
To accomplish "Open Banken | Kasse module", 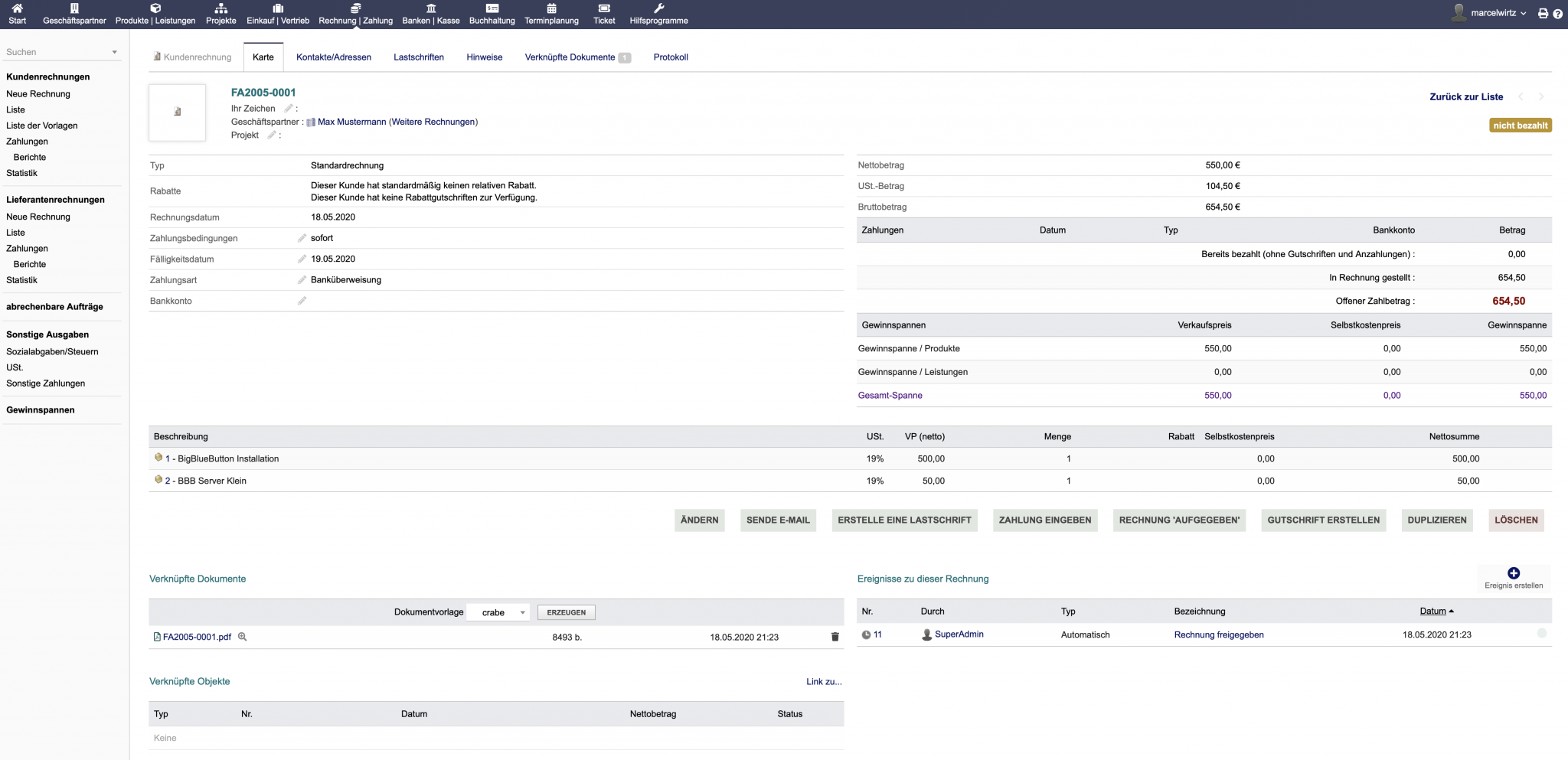I will (x=431, y=14).
